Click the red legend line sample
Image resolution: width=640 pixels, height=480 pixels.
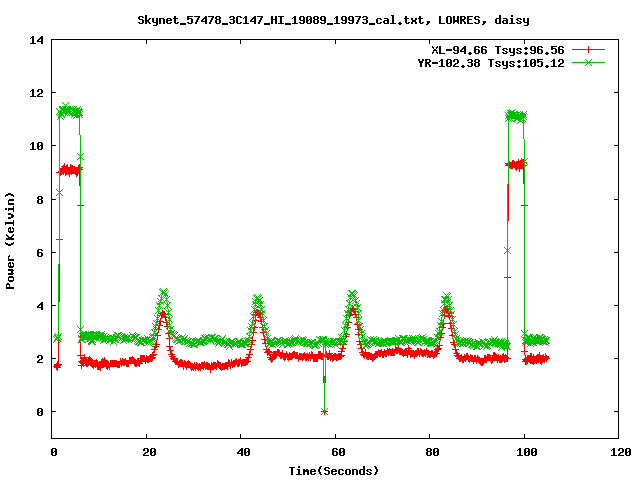[x=588, y=50]
